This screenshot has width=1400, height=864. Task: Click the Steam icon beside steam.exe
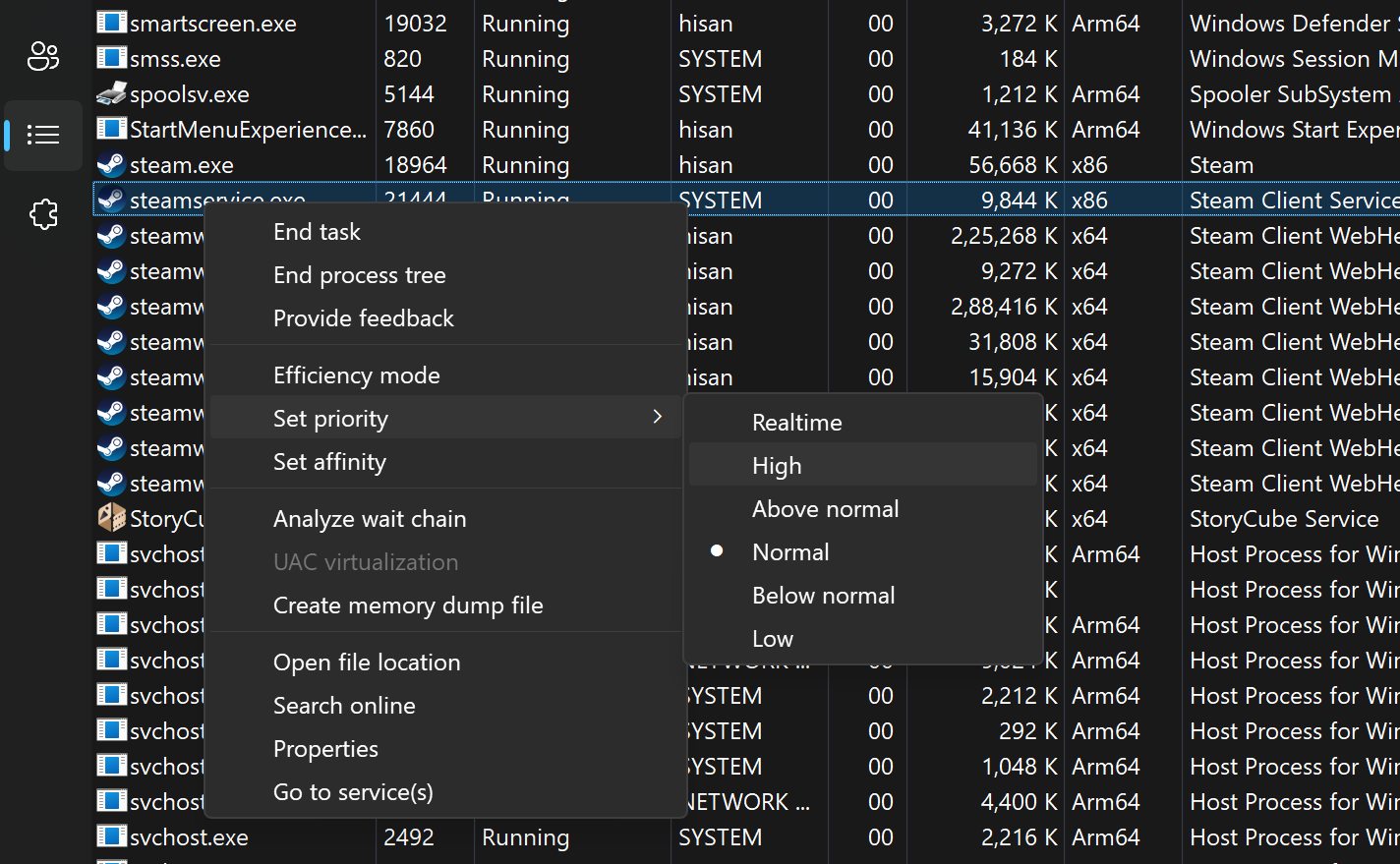110,164
